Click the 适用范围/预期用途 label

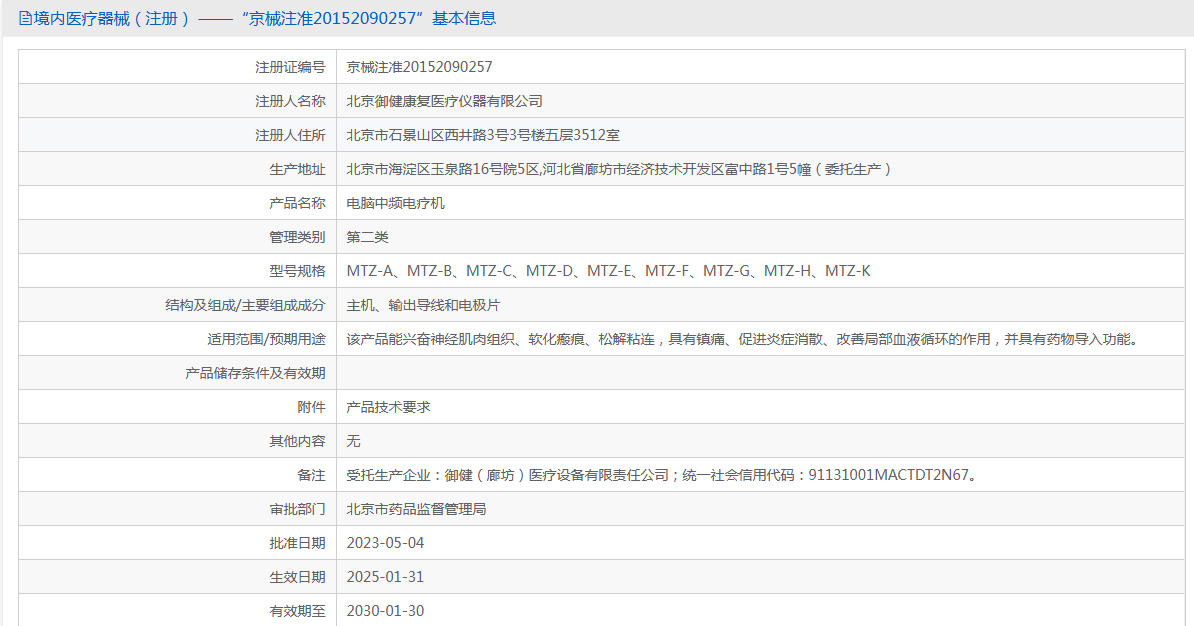267,340
